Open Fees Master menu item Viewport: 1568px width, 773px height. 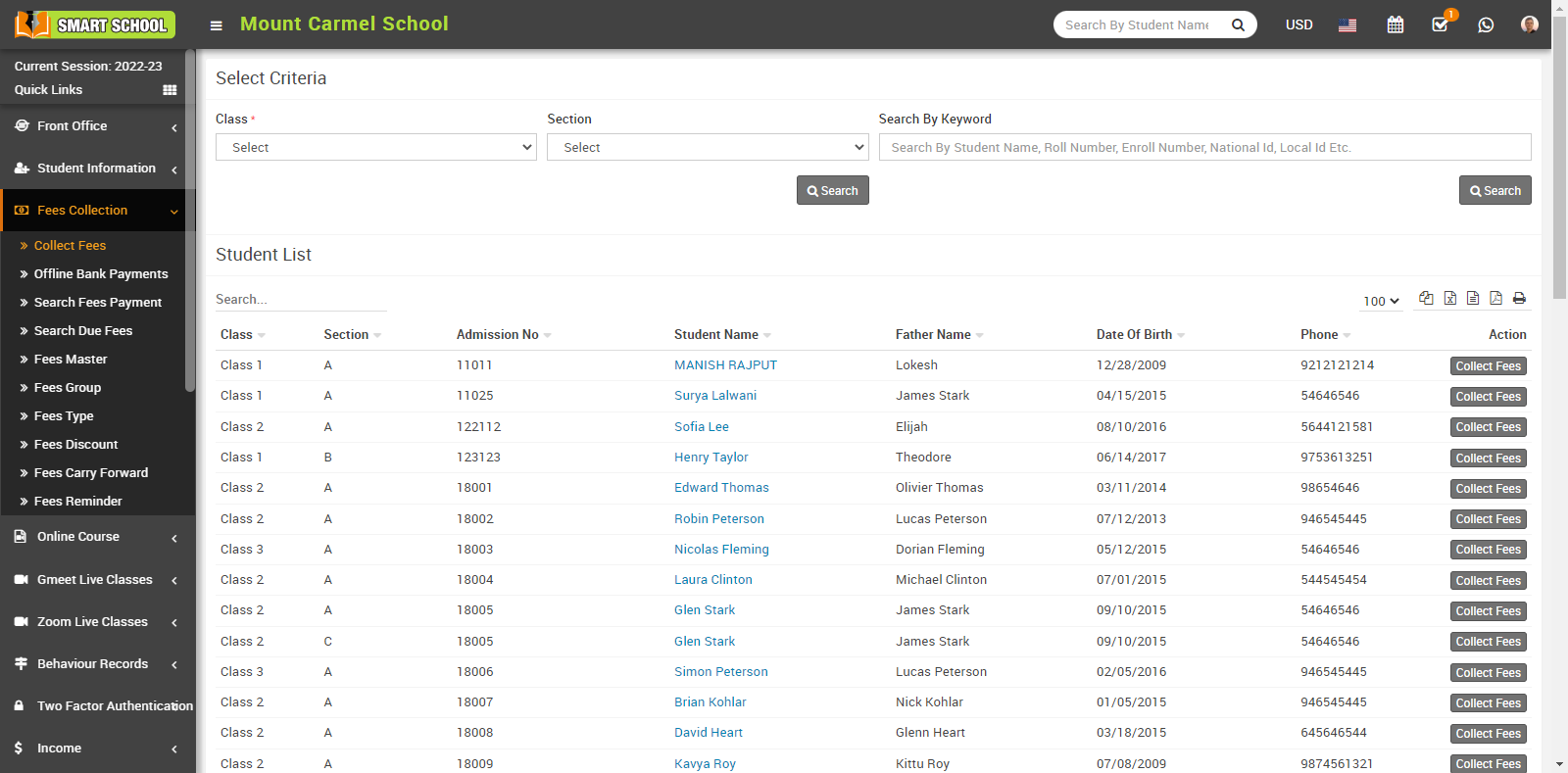click(x=71, y=360)
